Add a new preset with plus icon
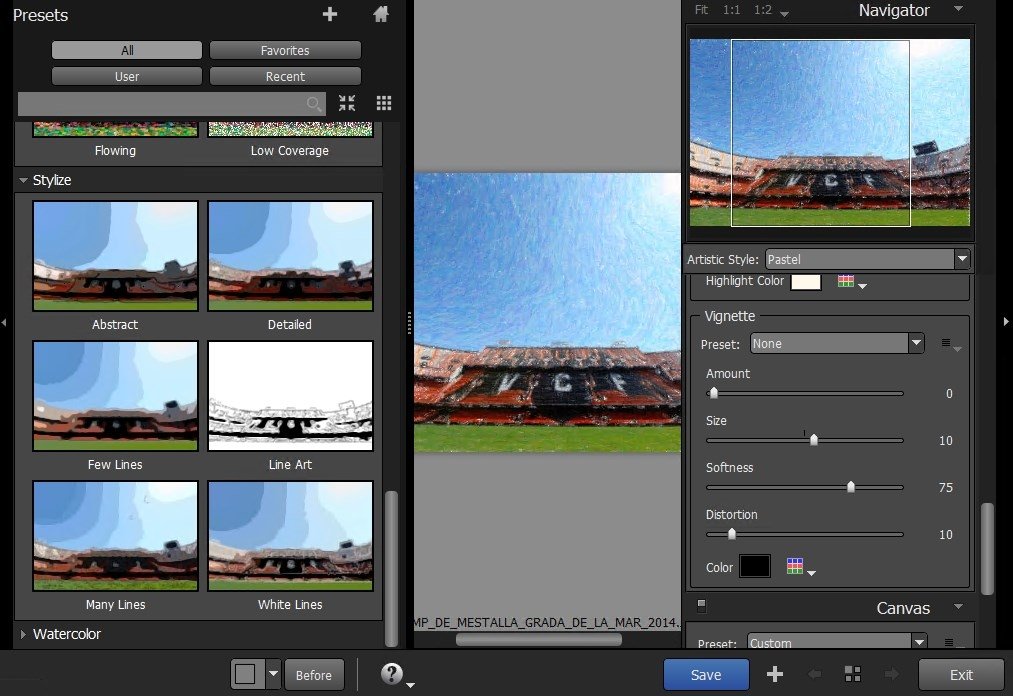Screen dimensions: 1013x696 click(329, 14)
